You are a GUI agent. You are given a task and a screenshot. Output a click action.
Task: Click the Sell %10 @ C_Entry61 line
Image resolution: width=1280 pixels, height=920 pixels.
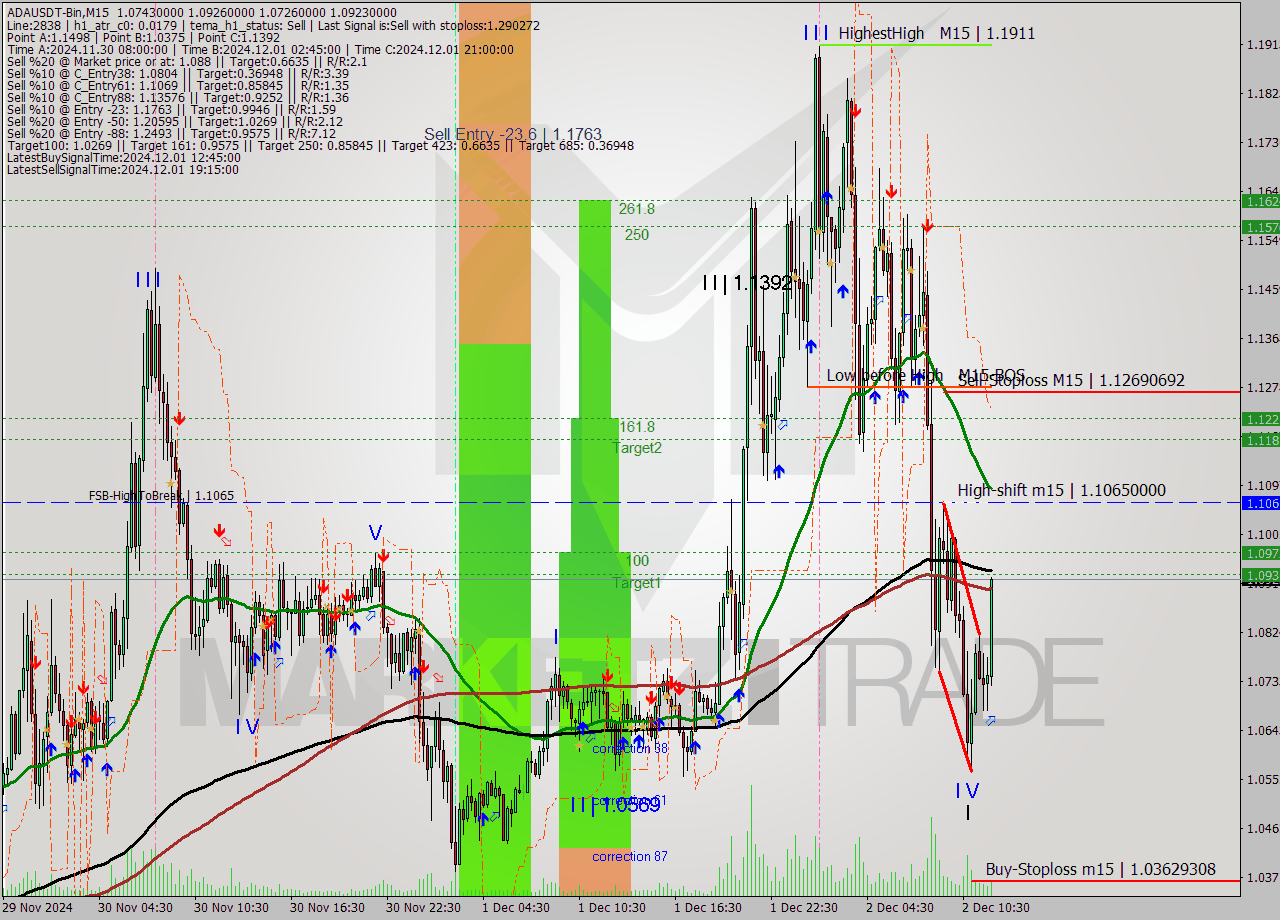tap(177, 85)
